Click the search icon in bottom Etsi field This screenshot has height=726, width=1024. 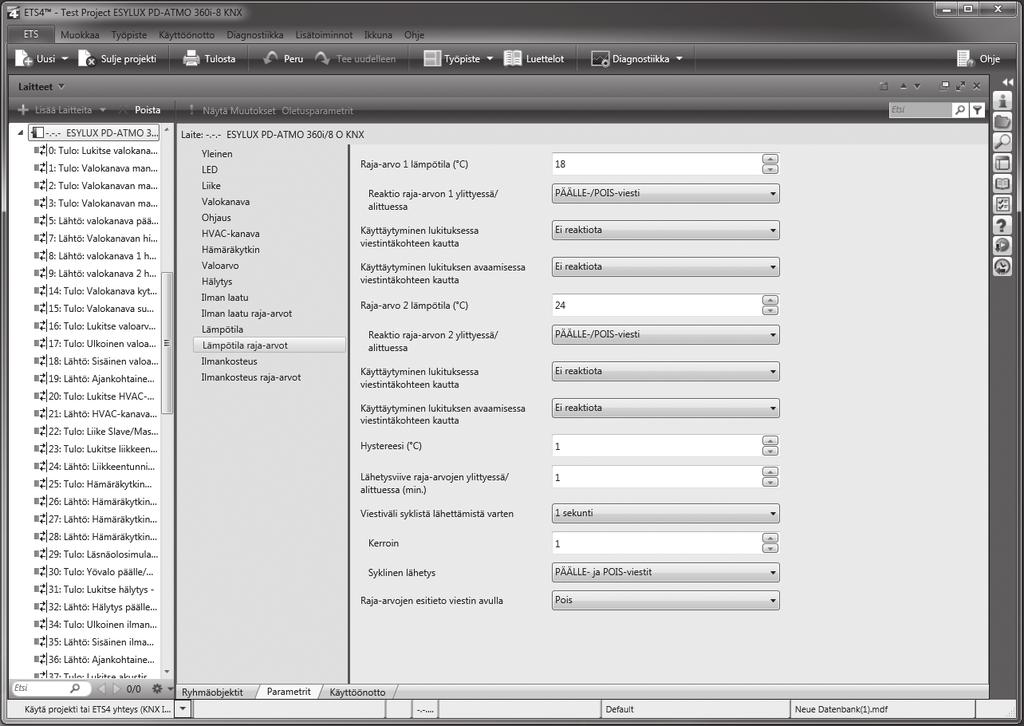point(74,688)
